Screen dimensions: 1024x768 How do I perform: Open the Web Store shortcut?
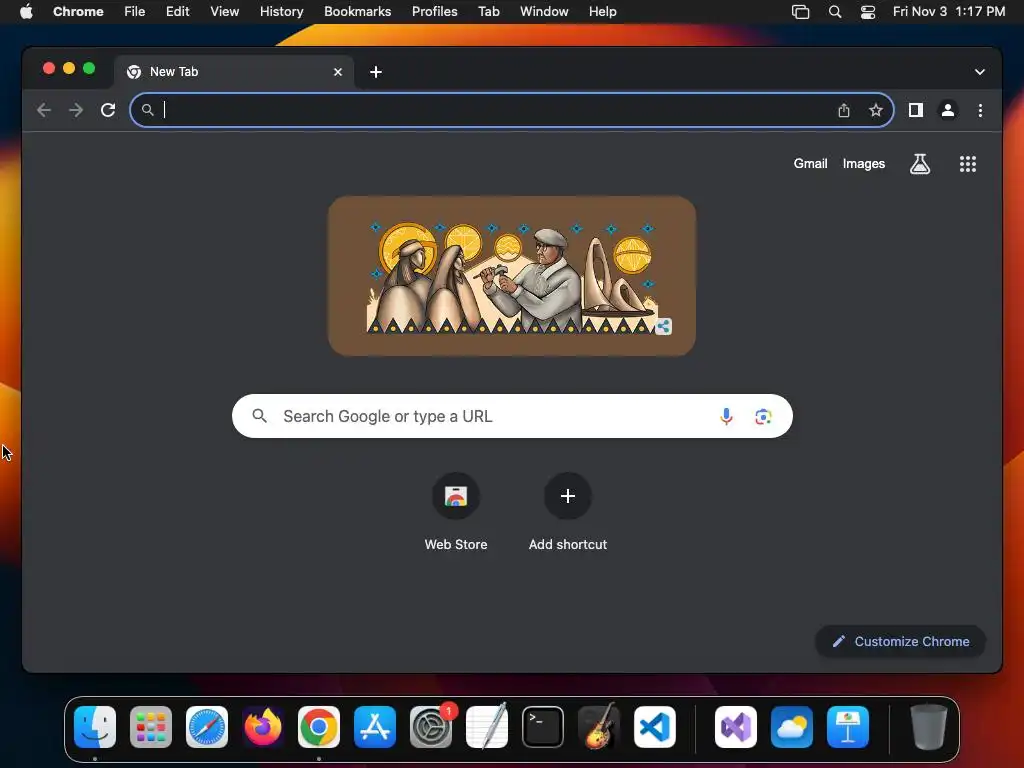456,513
